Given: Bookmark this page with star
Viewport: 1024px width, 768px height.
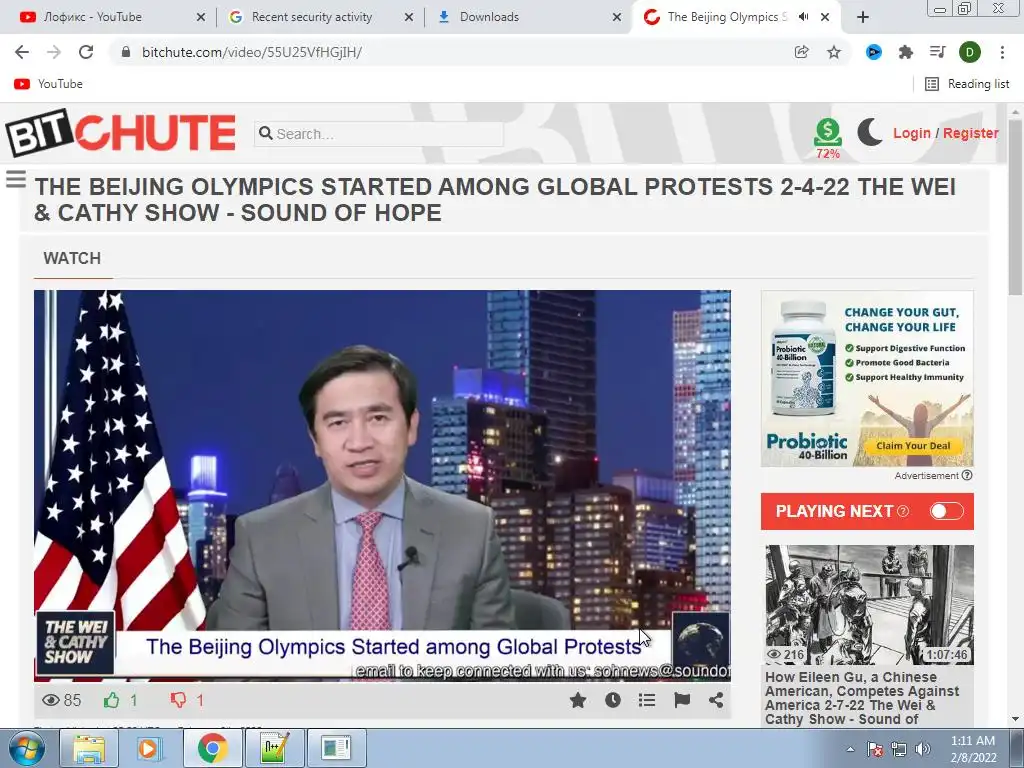Looking at the screenshot, I should (834, 52).
